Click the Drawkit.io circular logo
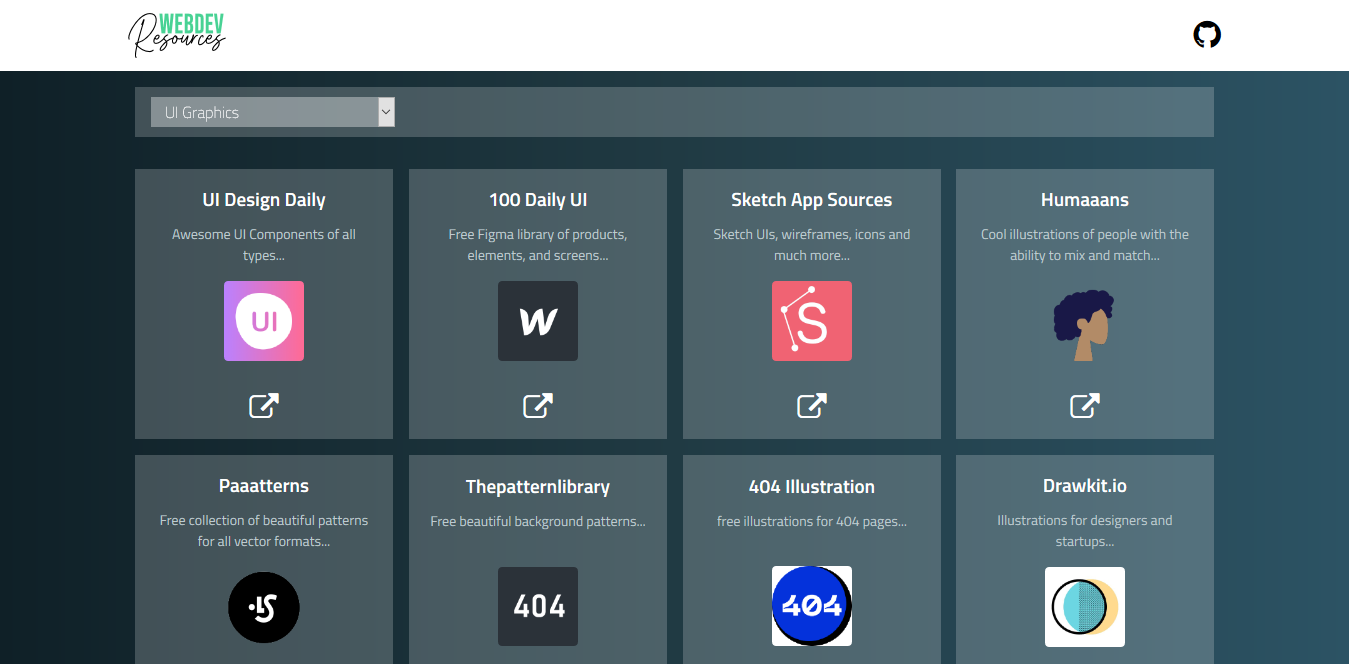Viewport: 1349px width, 664px height. click(1084, 606)
